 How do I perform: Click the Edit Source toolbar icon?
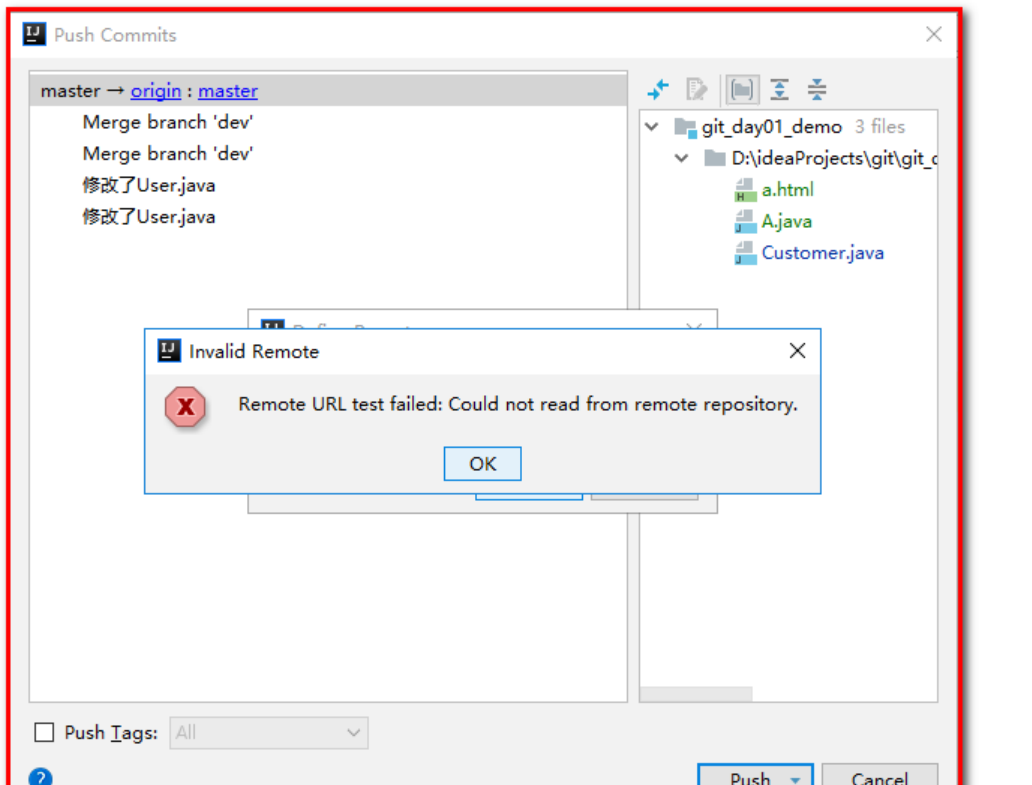696,89
